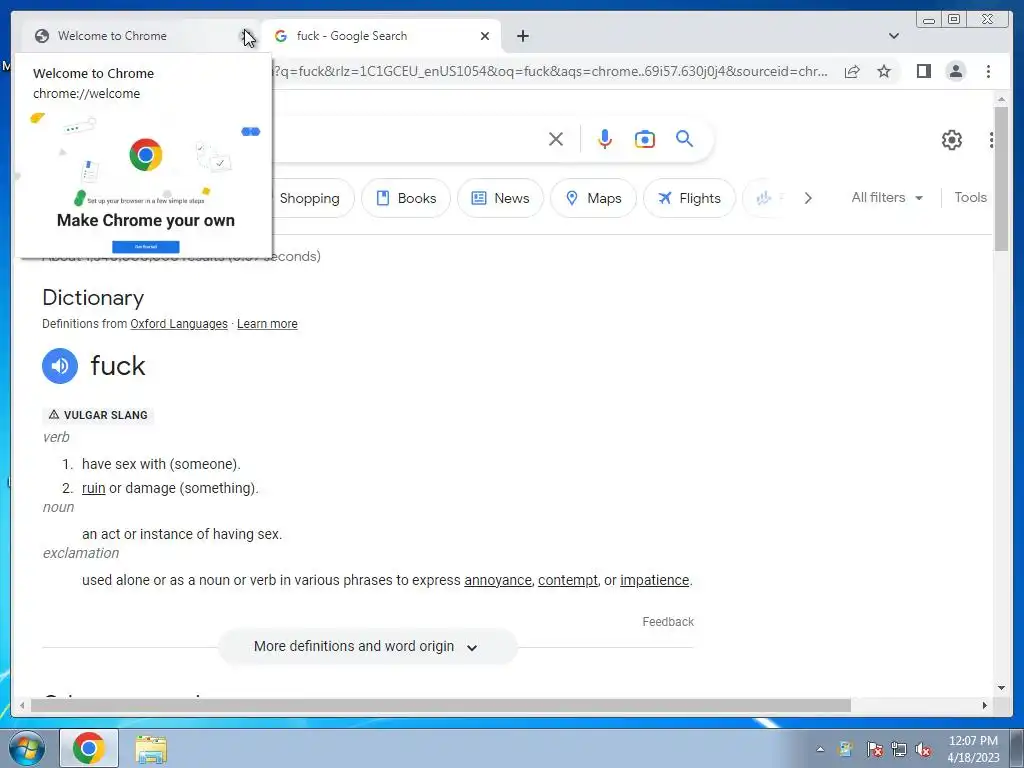Click the horizontal scroll left arrow
The width and height of the screenshot is (1024, 768).
pyautogui.click(x=22, y=705)
